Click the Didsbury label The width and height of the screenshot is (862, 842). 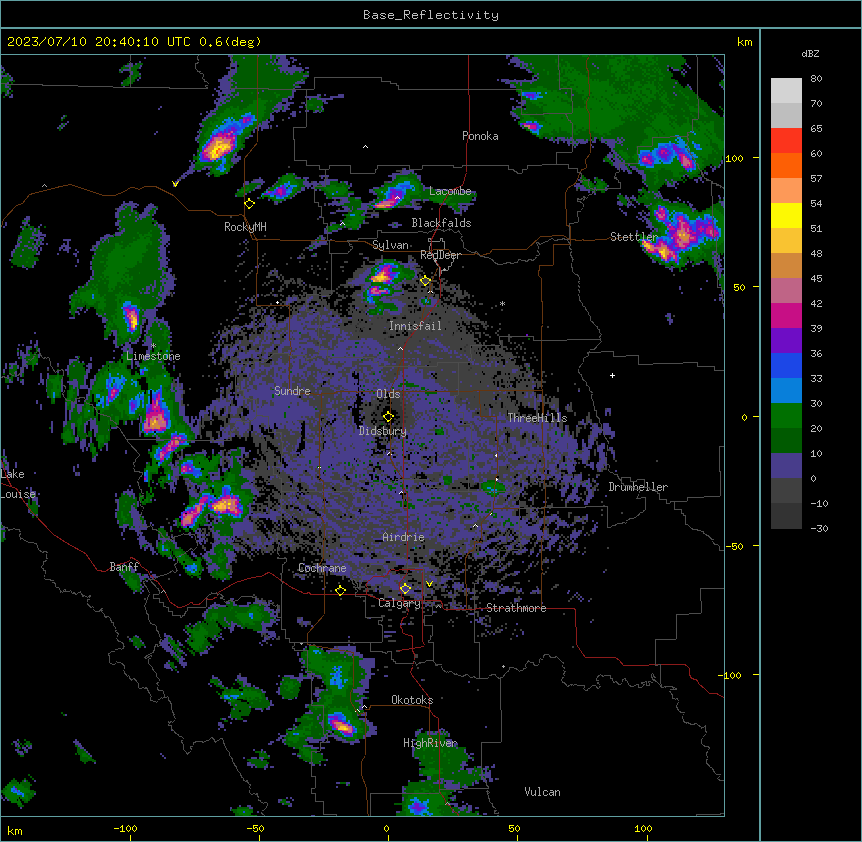pyautogui.click(x=383, y=431)
